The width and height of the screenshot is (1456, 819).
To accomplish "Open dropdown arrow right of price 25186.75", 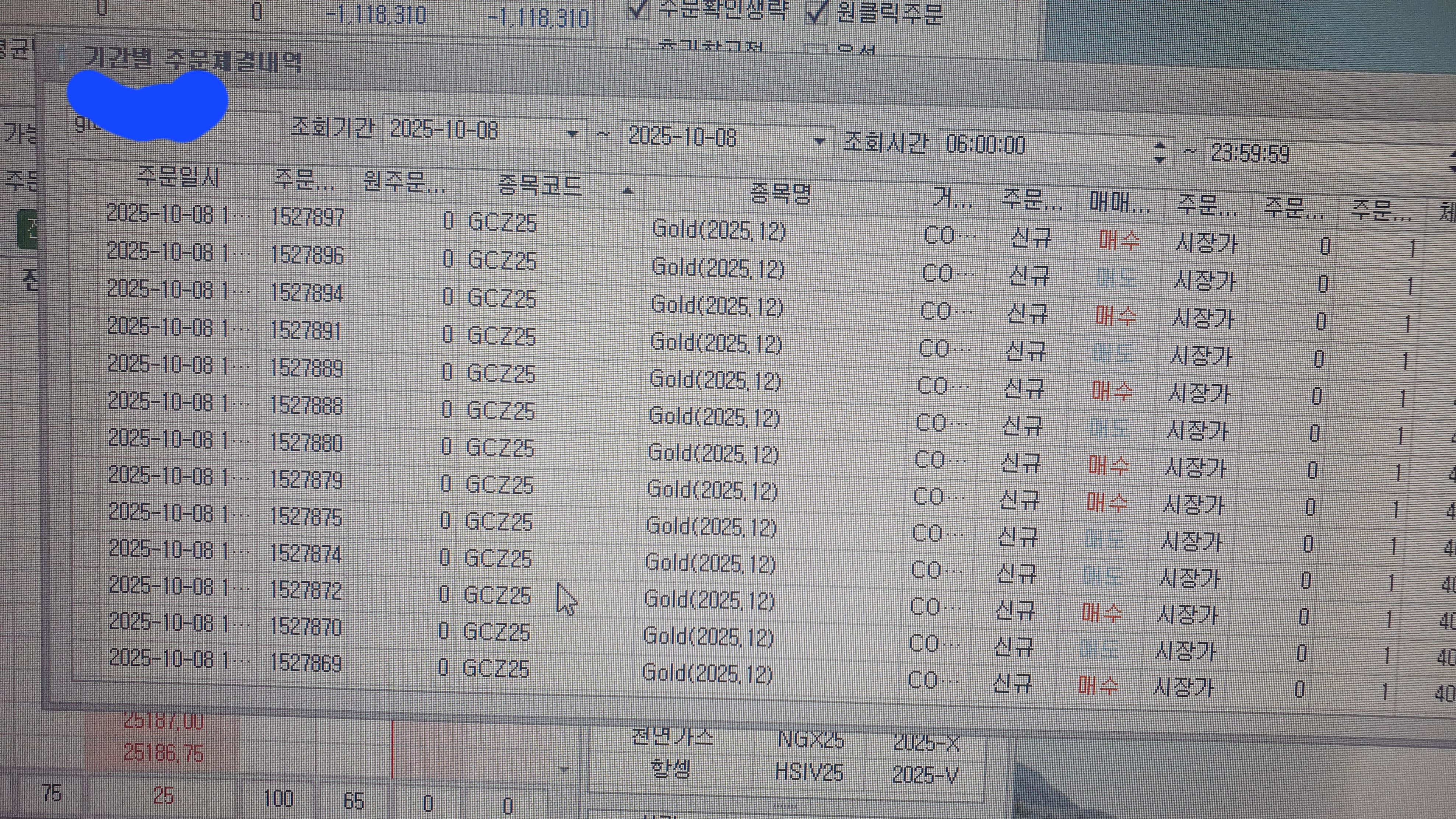I will click(x=564, y=769).
